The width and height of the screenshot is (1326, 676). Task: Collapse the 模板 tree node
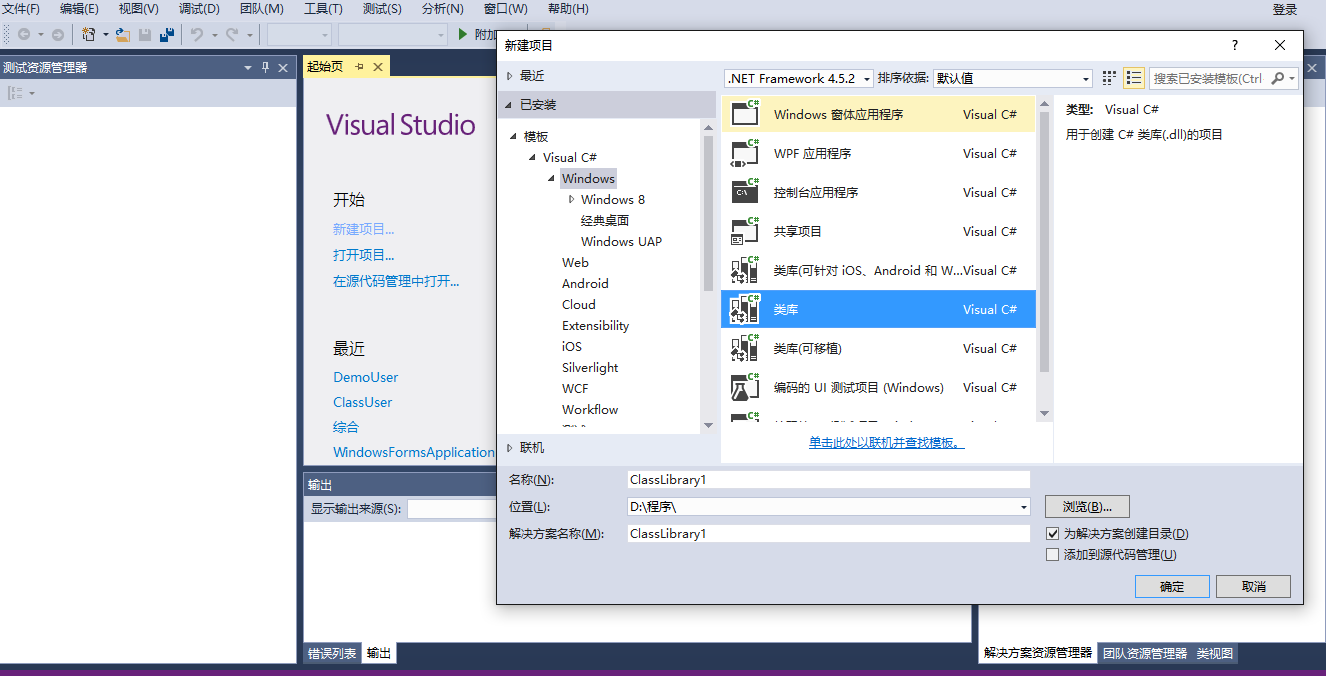tap(514, 137)
